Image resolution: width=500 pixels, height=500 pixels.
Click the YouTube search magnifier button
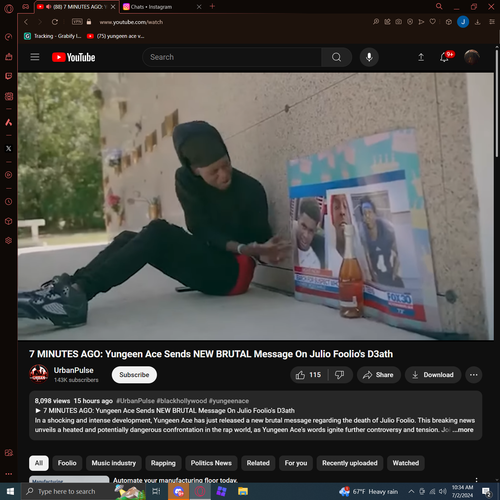click(336, 57)
